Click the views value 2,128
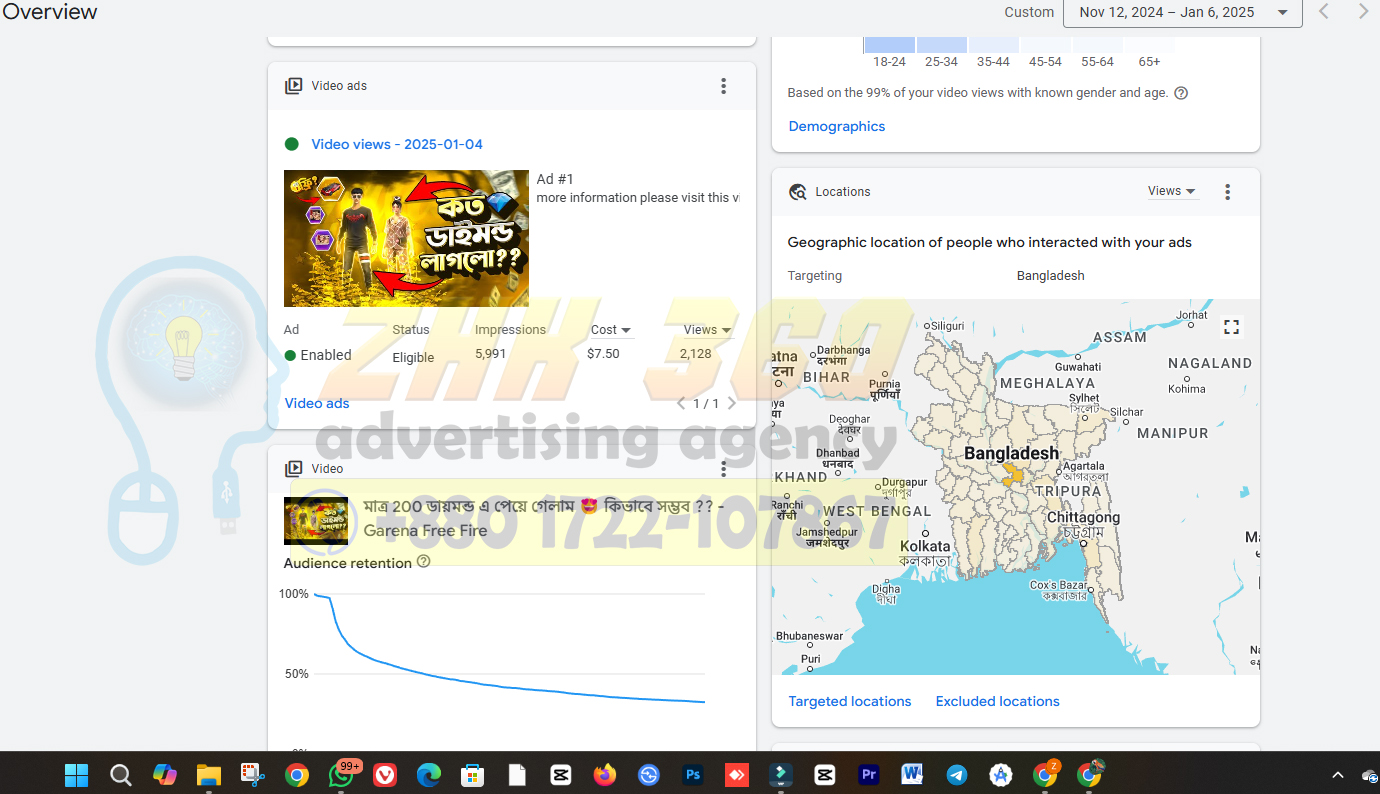 point(696,354)
